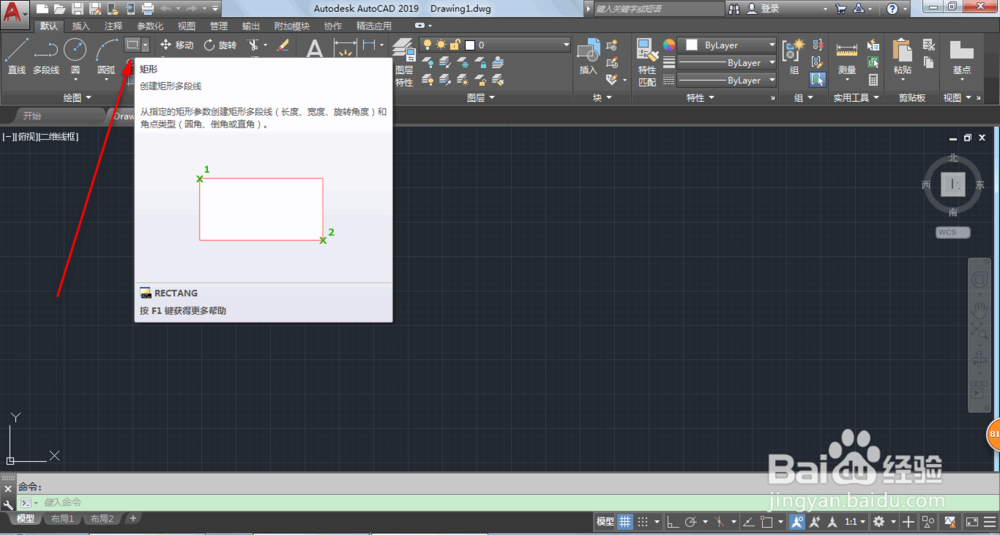Screen dimensions: 1000x535
Task: Toggle object snap square icon in status bar
Action: pos(767,522)
